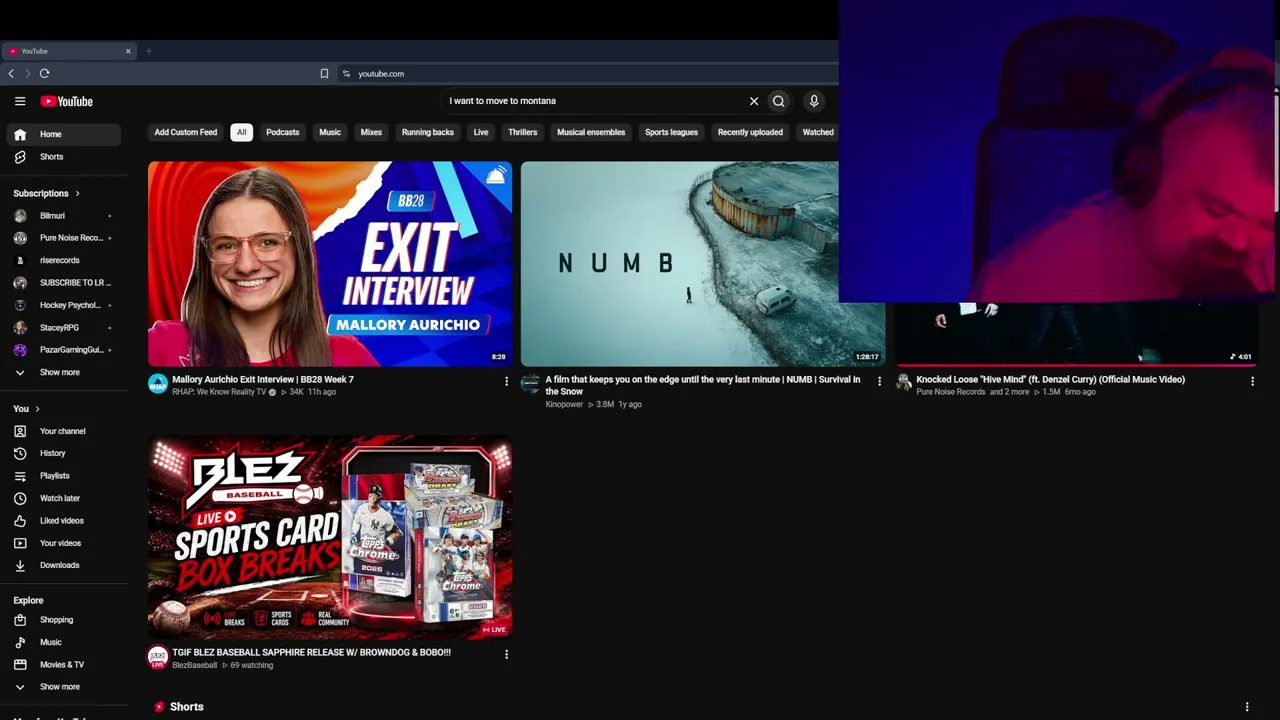Open Mallory Aurichio Exit Interview title link

(x=263, y=380)
